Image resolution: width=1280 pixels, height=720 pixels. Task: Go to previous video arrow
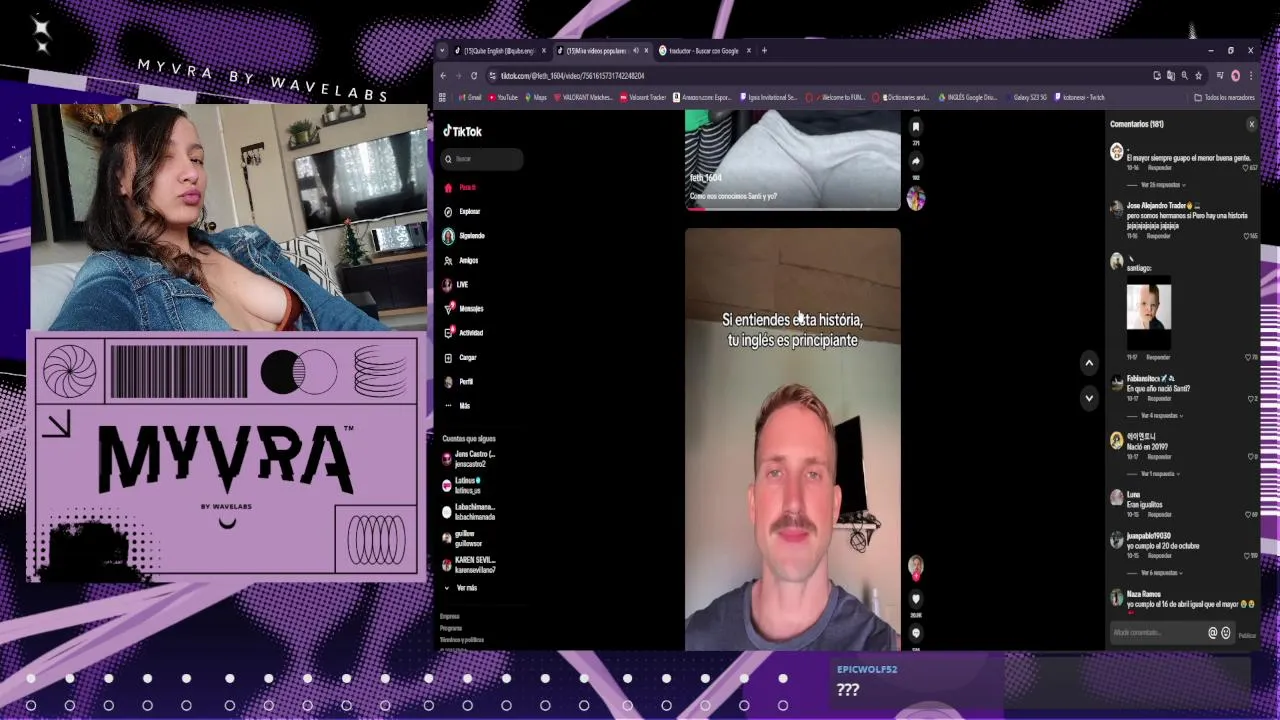[x=1089, y=363]
